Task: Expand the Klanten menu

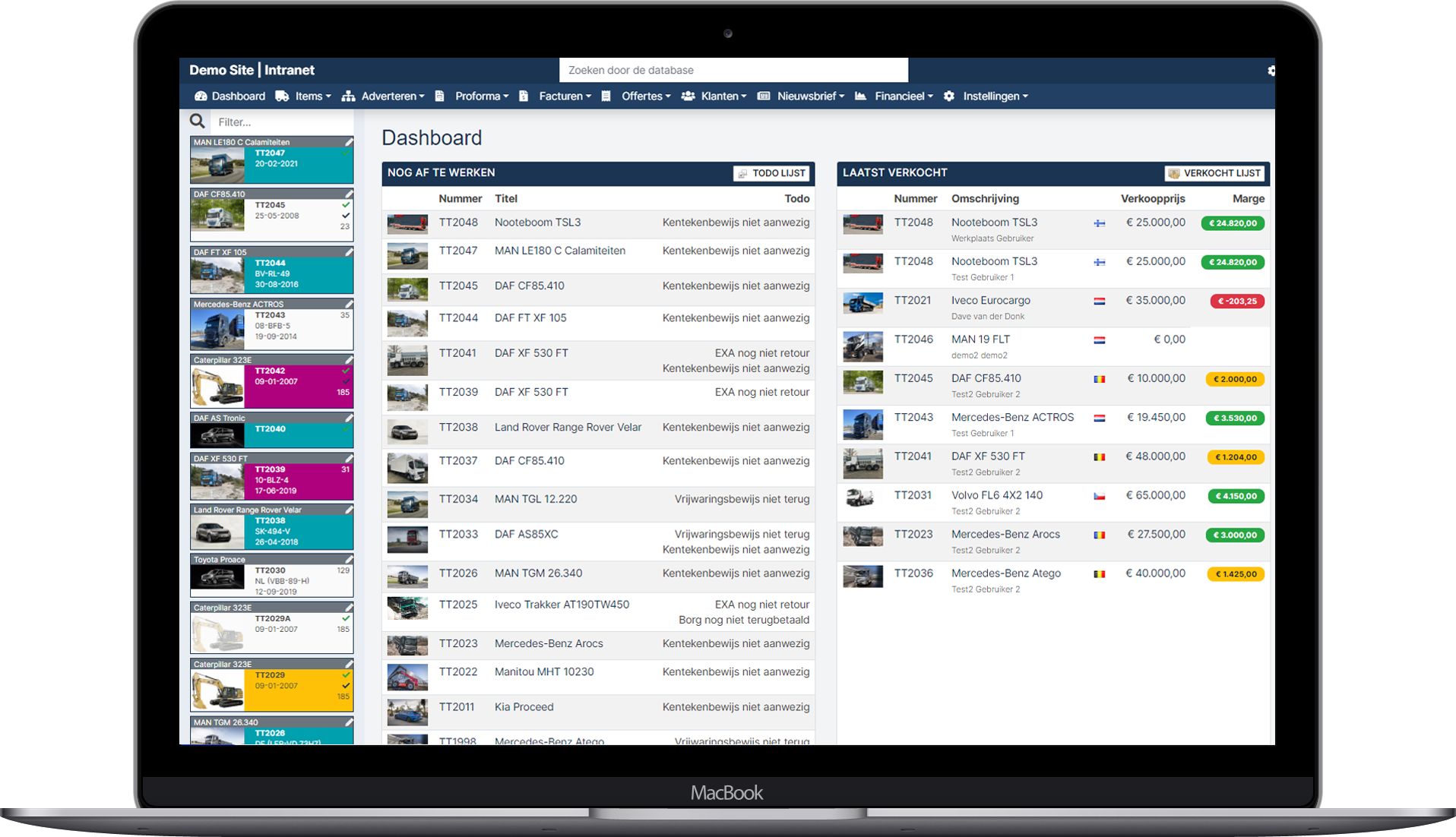Action: [714, 96]
